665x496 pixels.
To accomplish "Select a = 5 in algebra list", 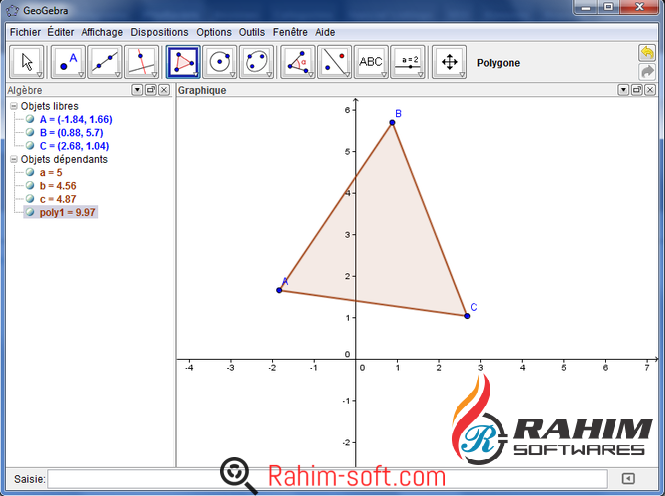I will click(51, 173).
